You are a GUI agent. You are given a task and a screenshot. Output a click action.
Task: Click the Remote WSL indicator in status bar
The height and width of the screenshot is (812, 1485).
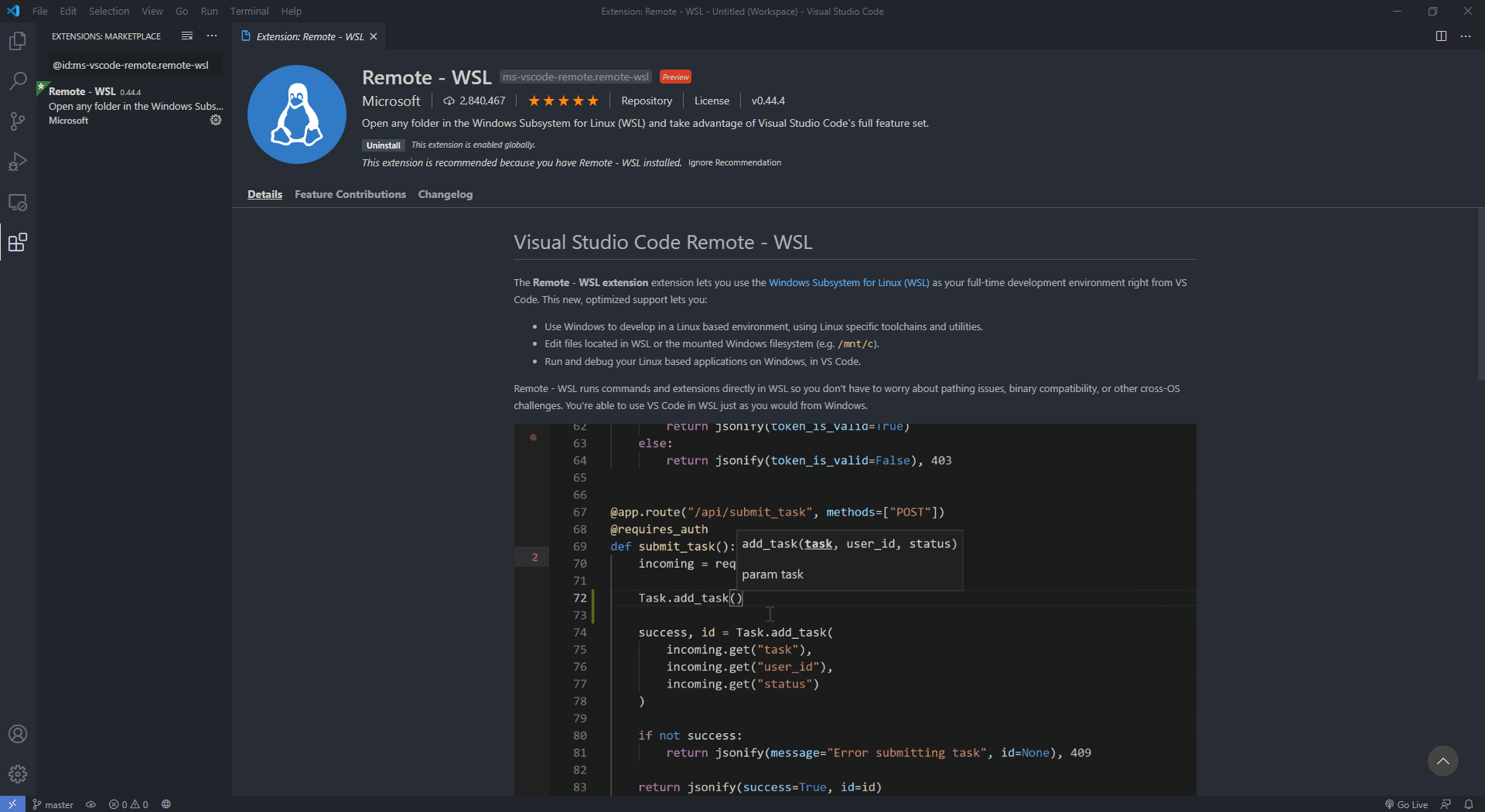tap(12, 804)
